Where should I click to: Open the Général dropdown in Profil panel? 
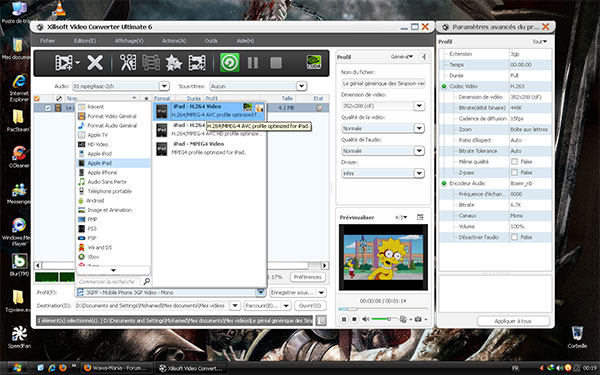pyautogui.click(x=402, y=57)
